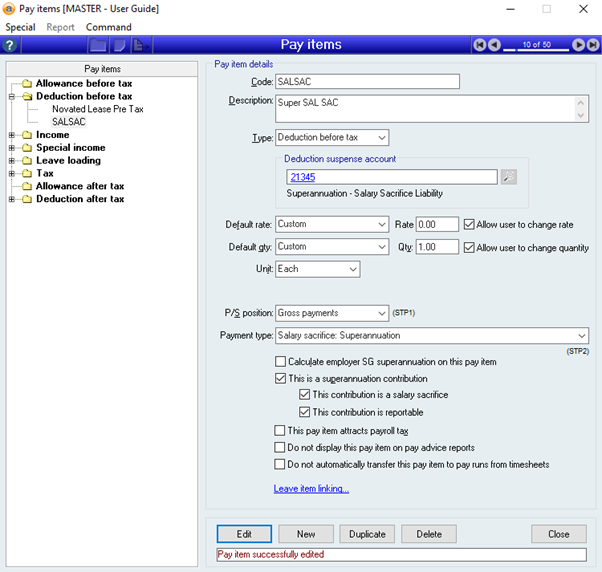Open the suspense account lookup button
The width and height of the screenshot is (602, 572).
509,177
